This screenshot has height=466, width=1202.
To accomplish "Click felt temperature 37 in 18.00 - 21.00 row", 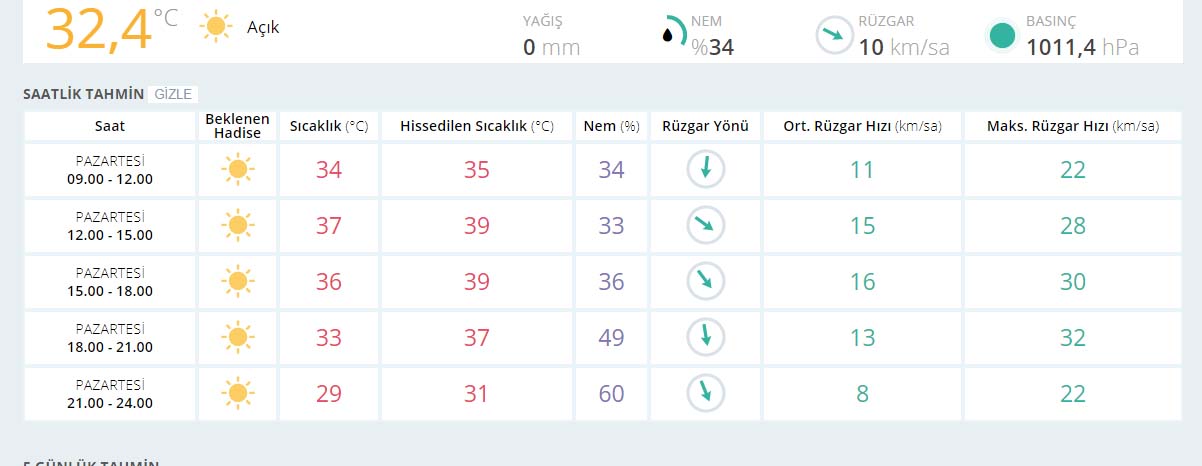I will (x=477, y=338).
